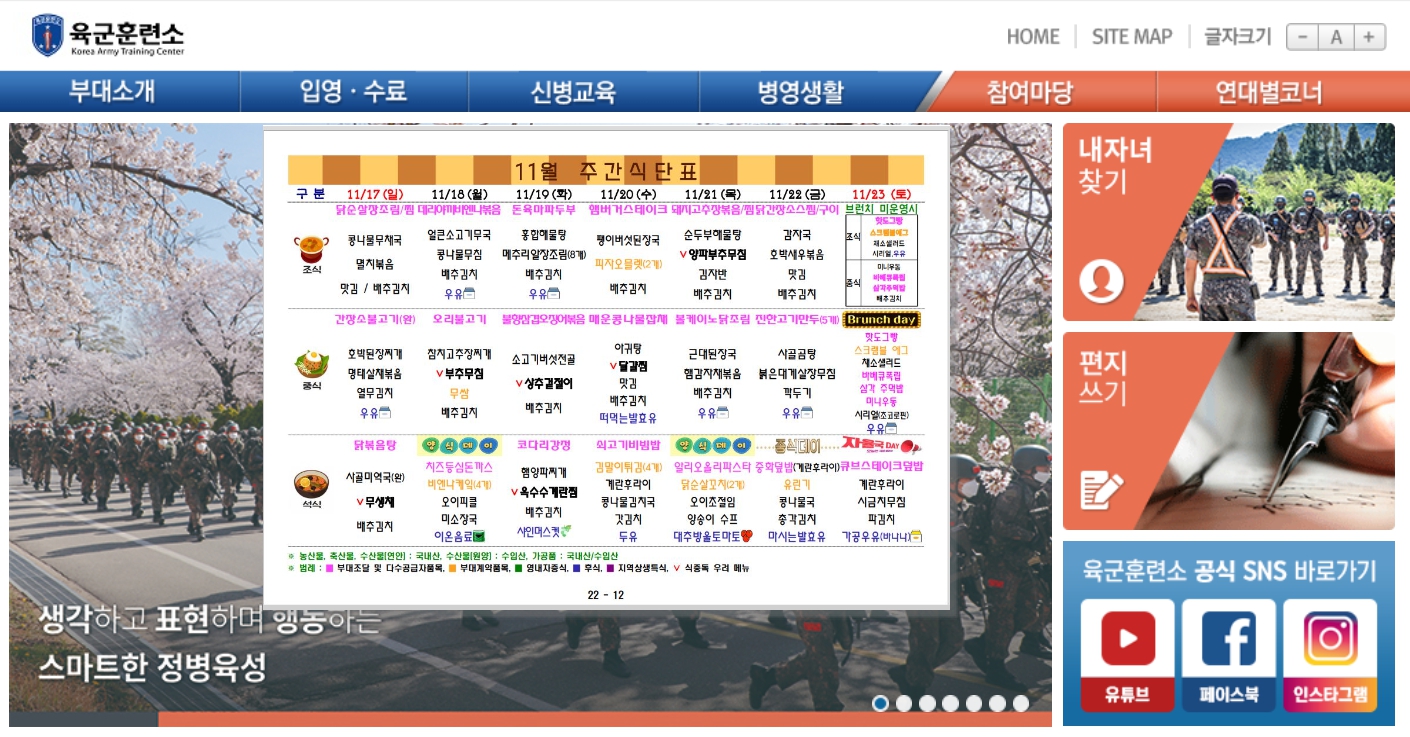Open the 참여마당 menu
Viewport: 1410px width, 737px height.
1030,92
